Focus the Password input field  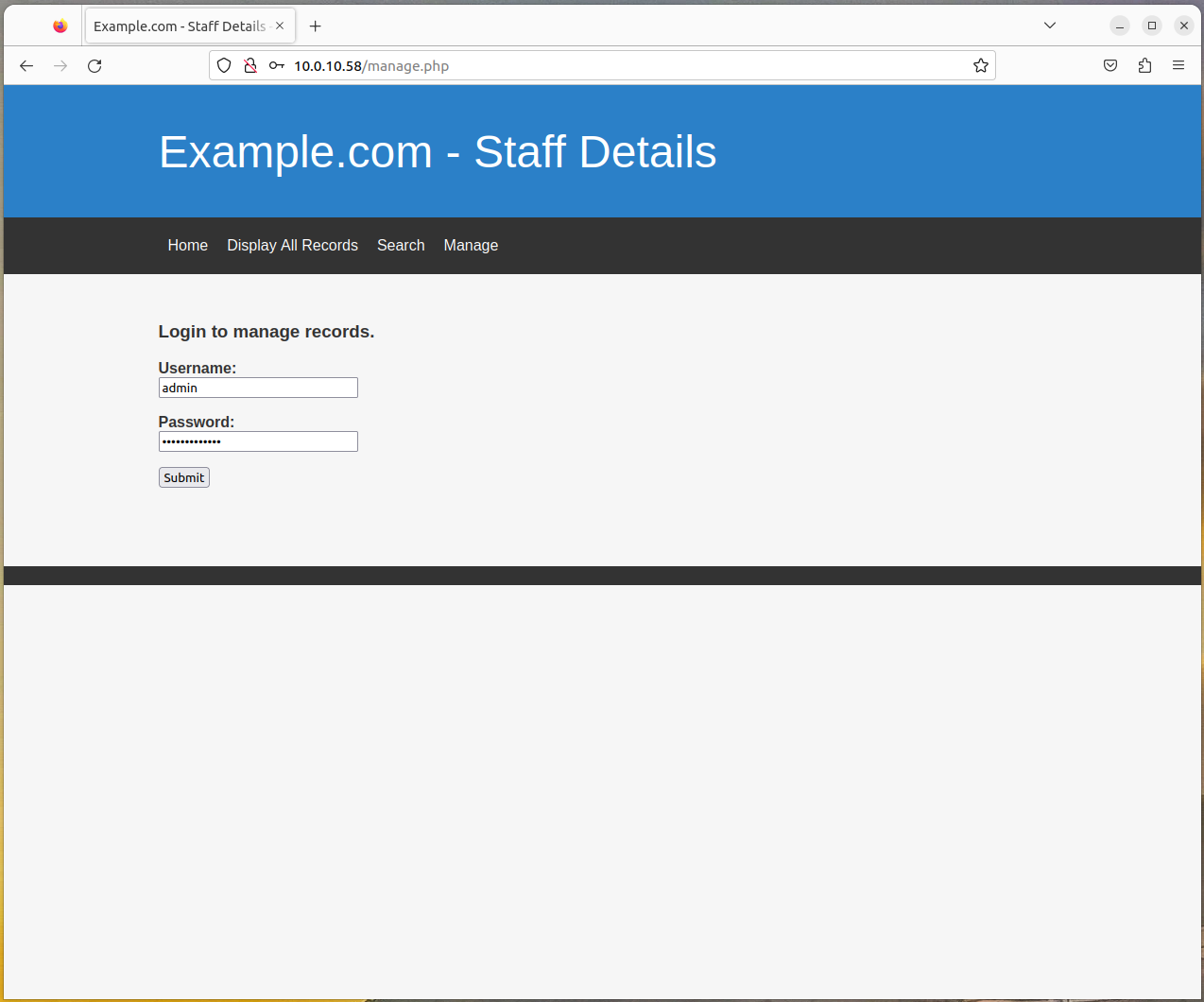pyautogui.click(x=258, y=441)
